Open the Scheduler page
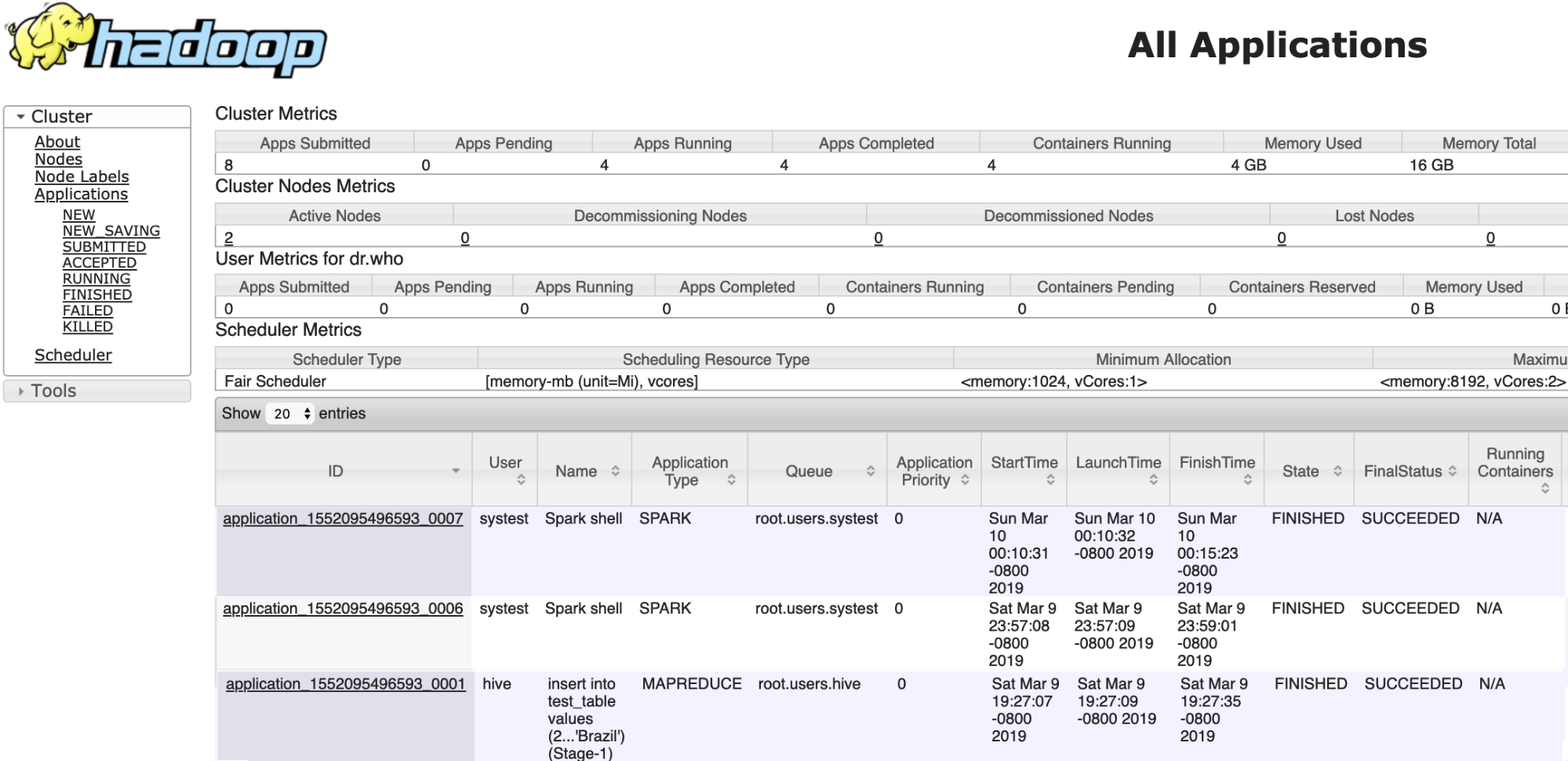Viewport: 1568px width, 761px height. point(73,355)
